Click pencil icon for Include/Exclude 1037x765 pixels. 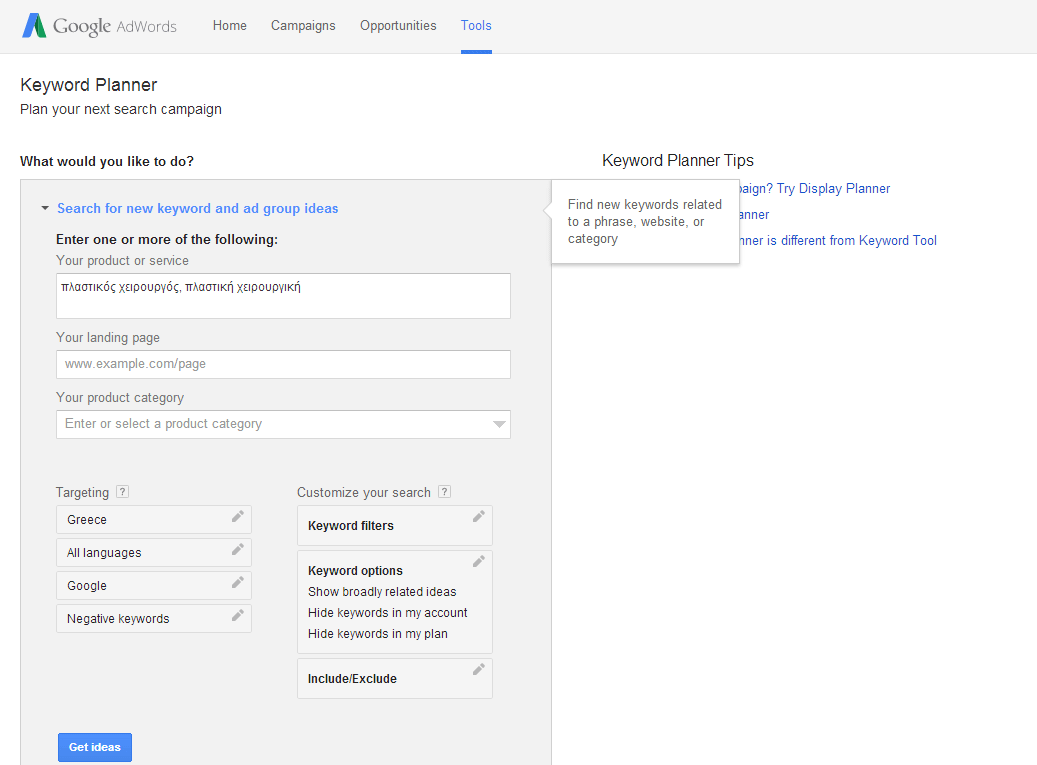click(478, 670)
